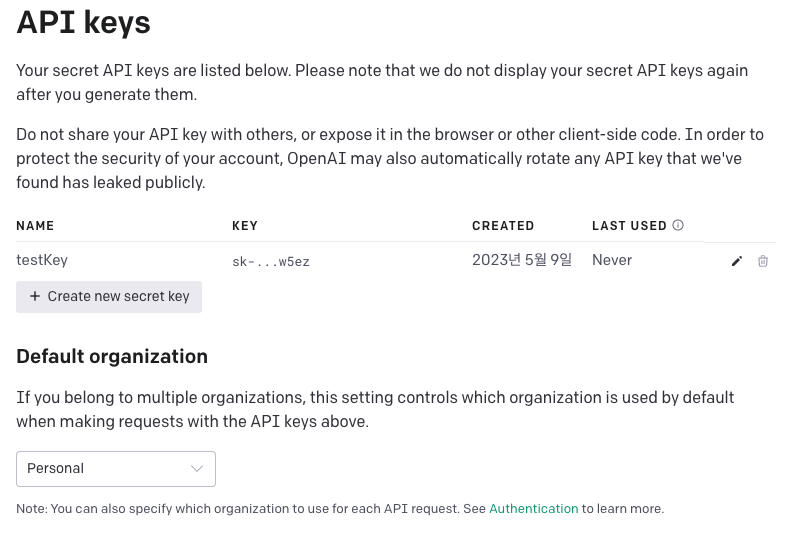Click the NAME column header
787x540 pixels.
click(x=35, y=226)
